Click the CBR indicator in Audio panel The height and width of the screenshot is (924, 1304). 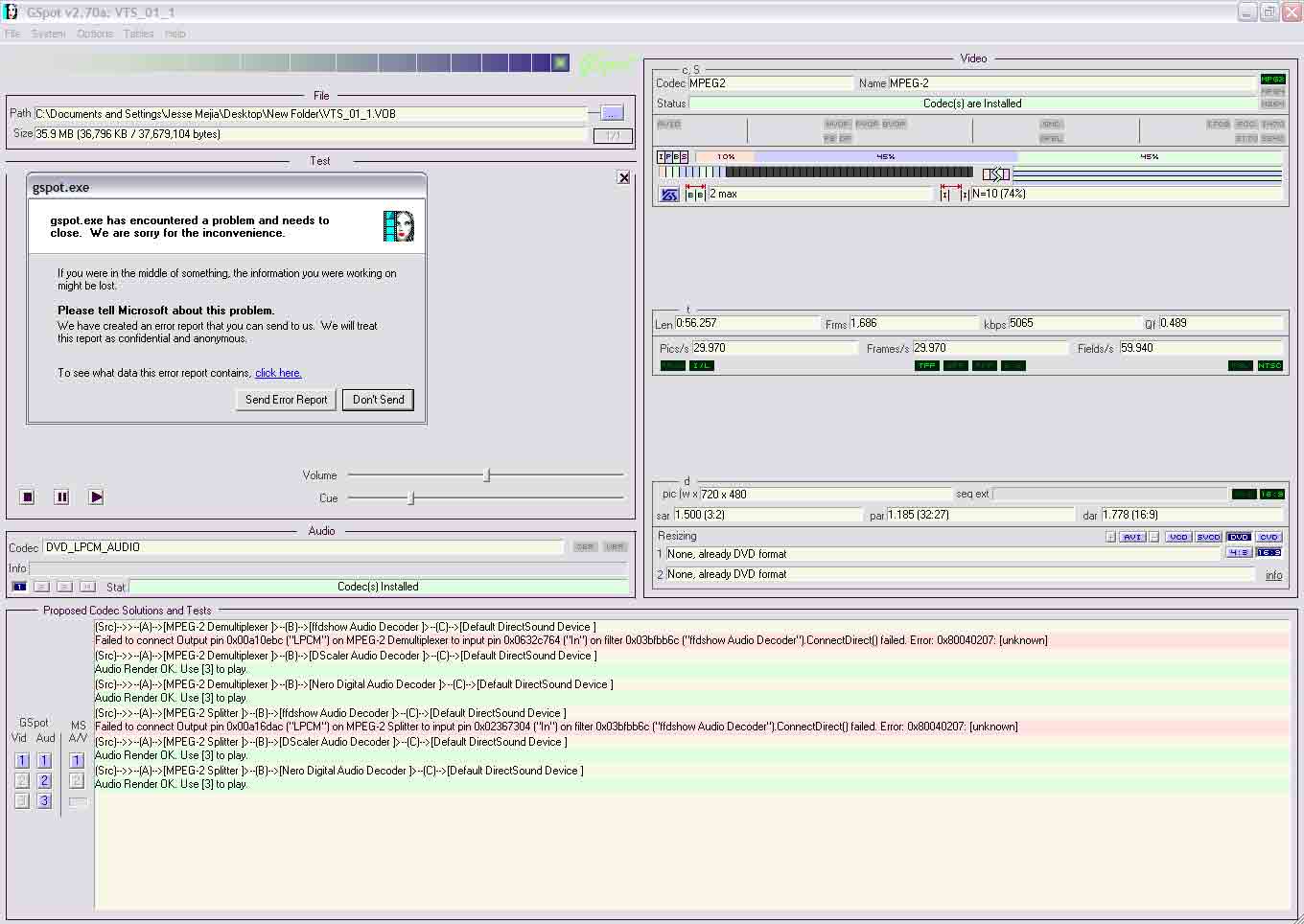click(x=585, y=547)
